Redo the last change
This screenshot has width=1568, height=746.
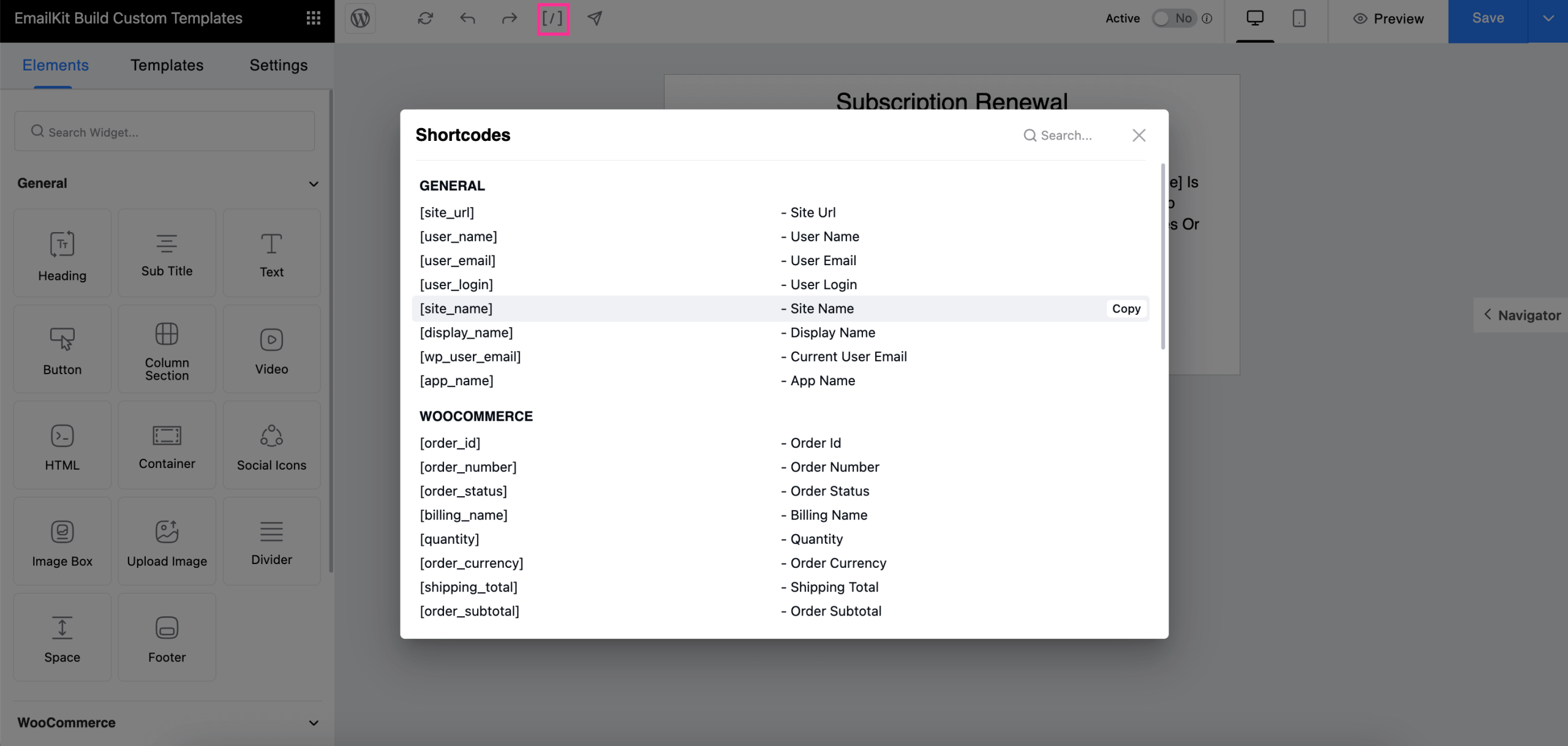(x=510, y=18)
